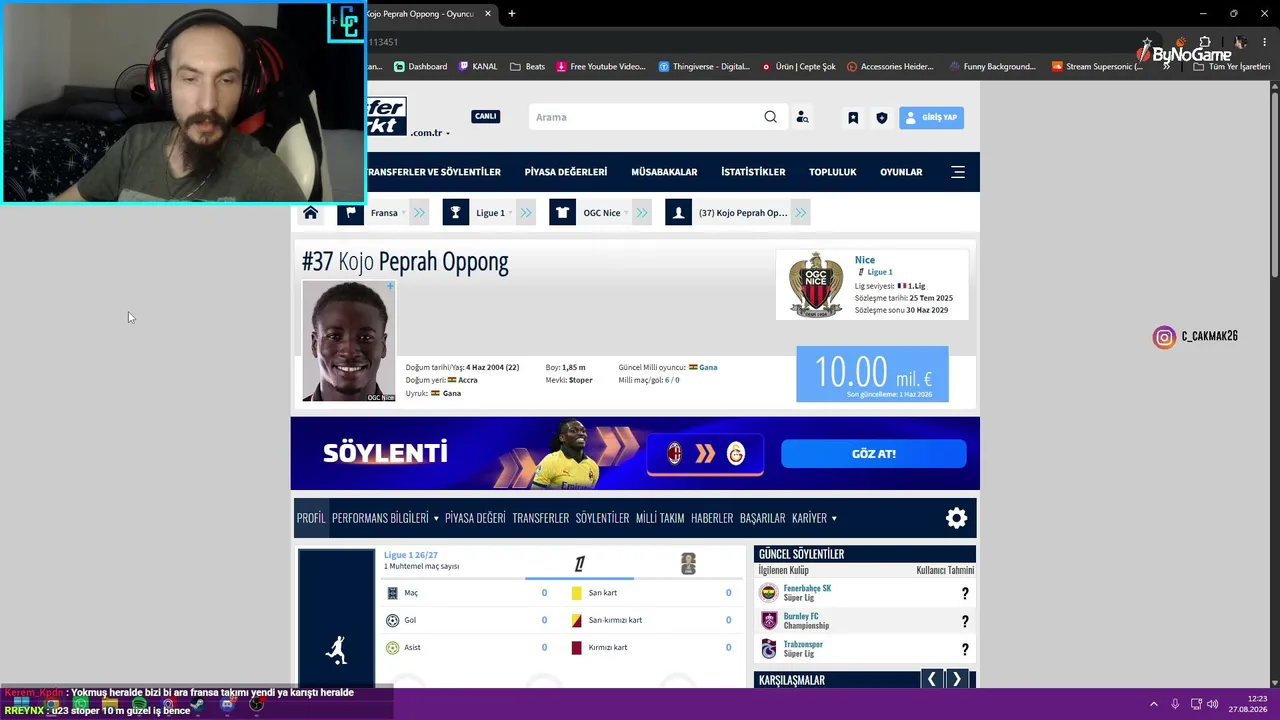Click the OGC Nice club crest

coord(816,285)
